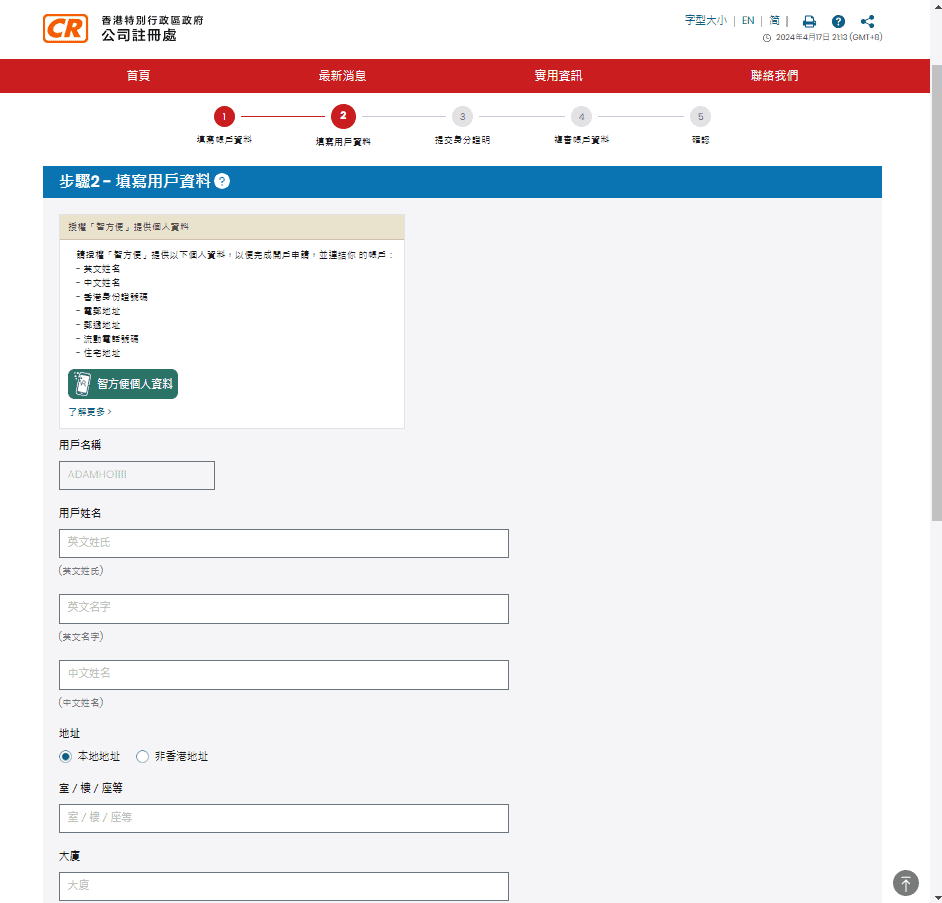This screenshot has height=903, width=942.
Task: Select the 本地地址 radio option
Action: (64, 757)
